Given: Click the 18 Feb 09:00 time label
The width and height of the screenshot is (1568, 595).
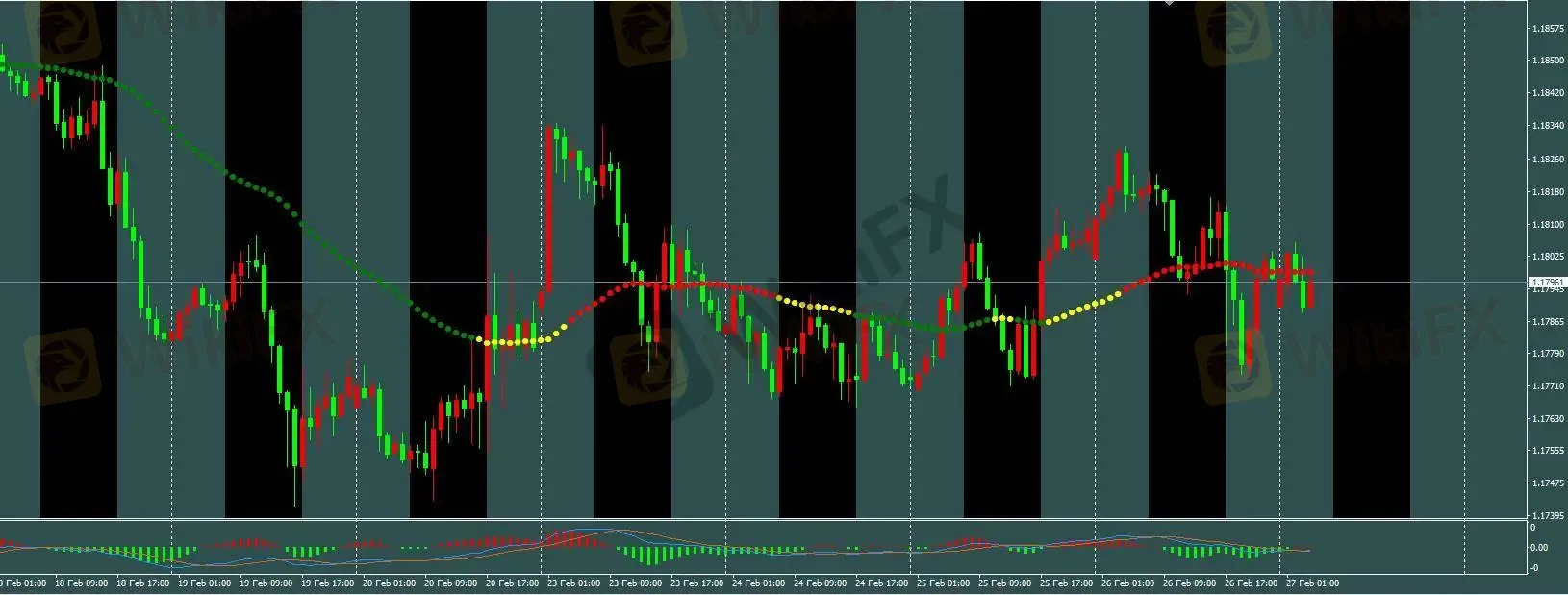Looking at the screenshot, I should pyautogui.click(x=81, y=583).
